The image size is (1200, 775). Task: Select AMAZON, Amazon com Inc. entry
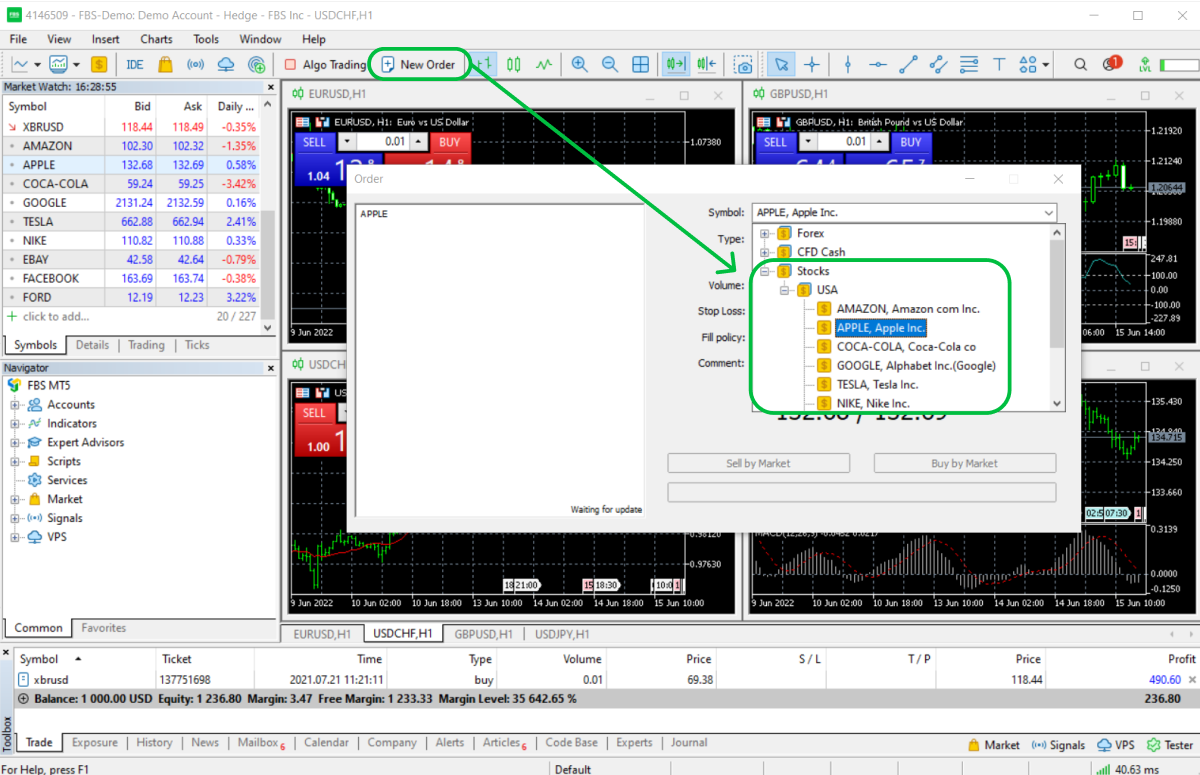908,309
